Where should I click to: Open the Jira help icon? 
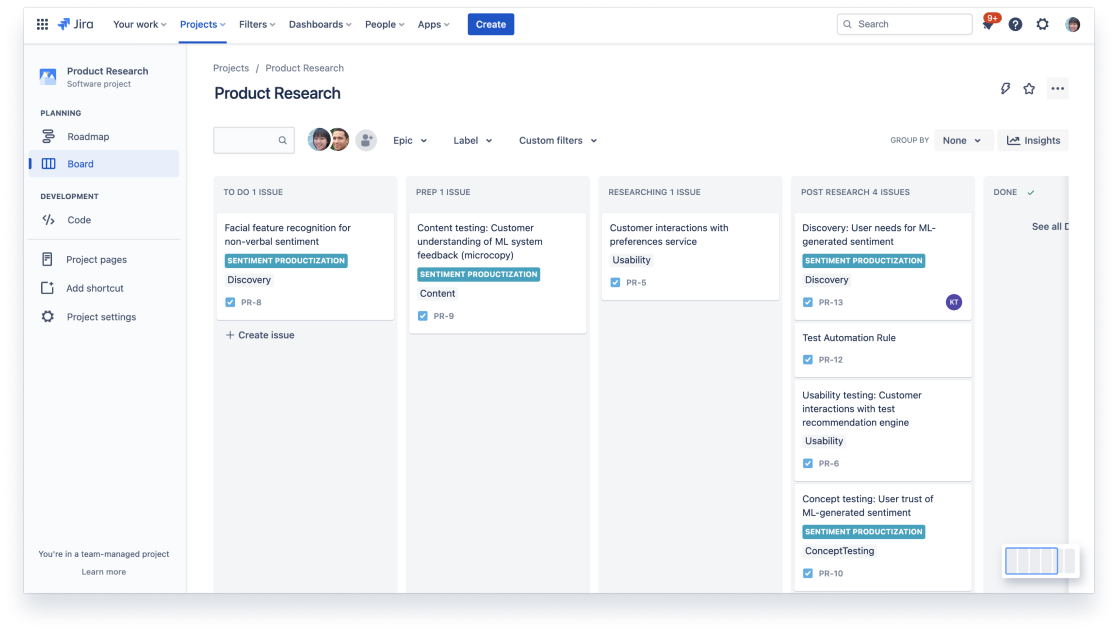point(1015,24)
